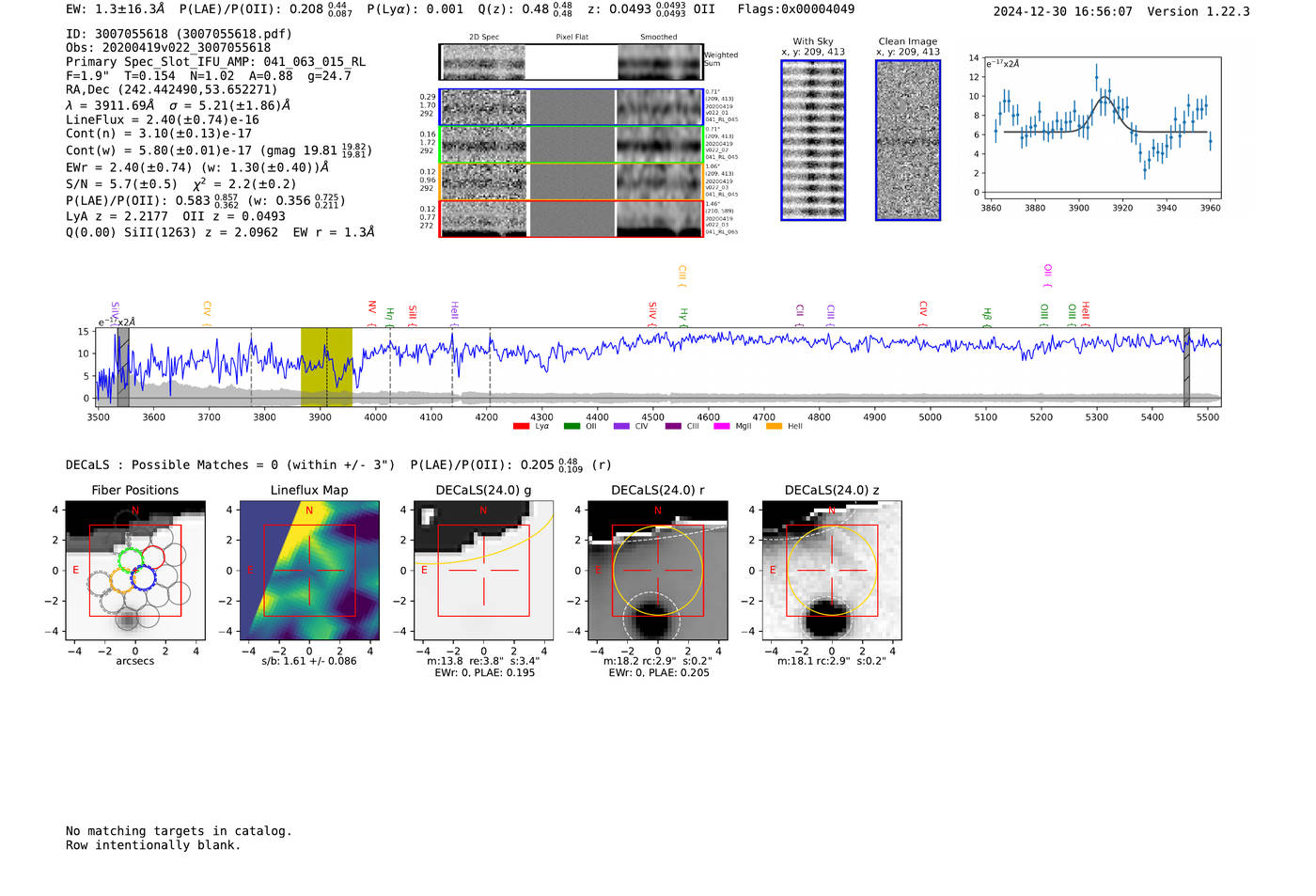This screenshot has height=896, width=1316.
Task: Click the CIV legend color swatch
Action: pyautogui.click(x=621, y=427)
